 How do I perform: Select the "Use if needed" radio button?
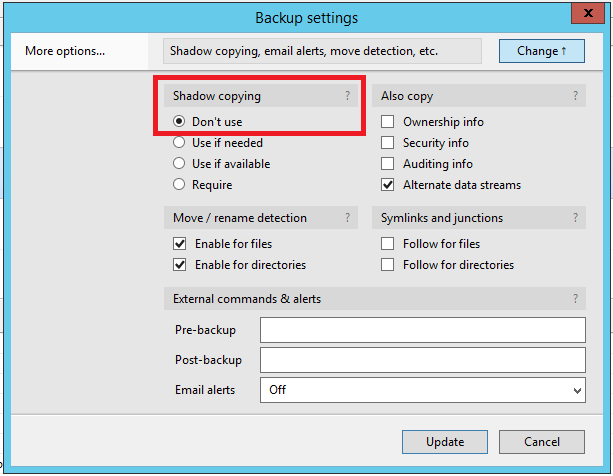[180, 143]
